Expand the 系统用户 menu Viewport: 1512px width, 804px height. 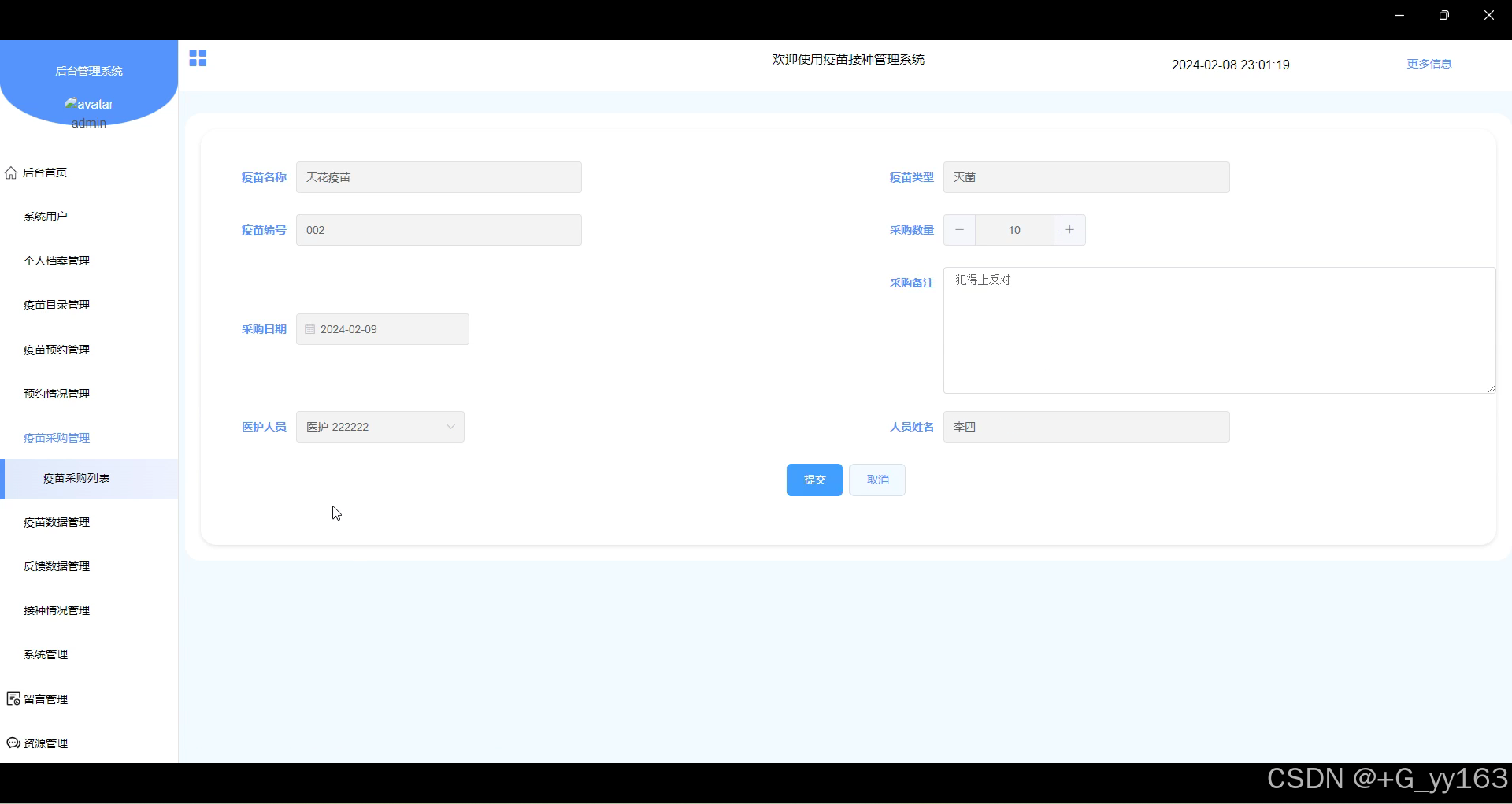(x=89, y=217)
